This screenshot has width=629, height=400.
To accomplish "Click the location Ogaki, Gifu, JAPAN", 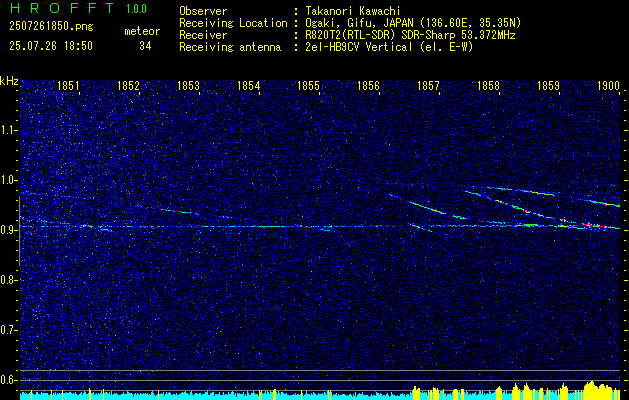I will coord(359,23).
